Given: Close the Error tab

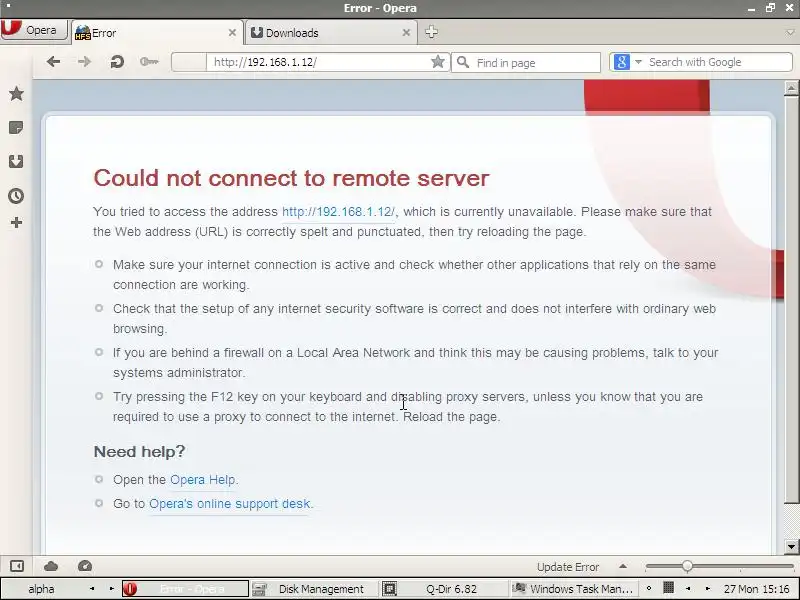Looking at the screenshot, I should point(232,33).
